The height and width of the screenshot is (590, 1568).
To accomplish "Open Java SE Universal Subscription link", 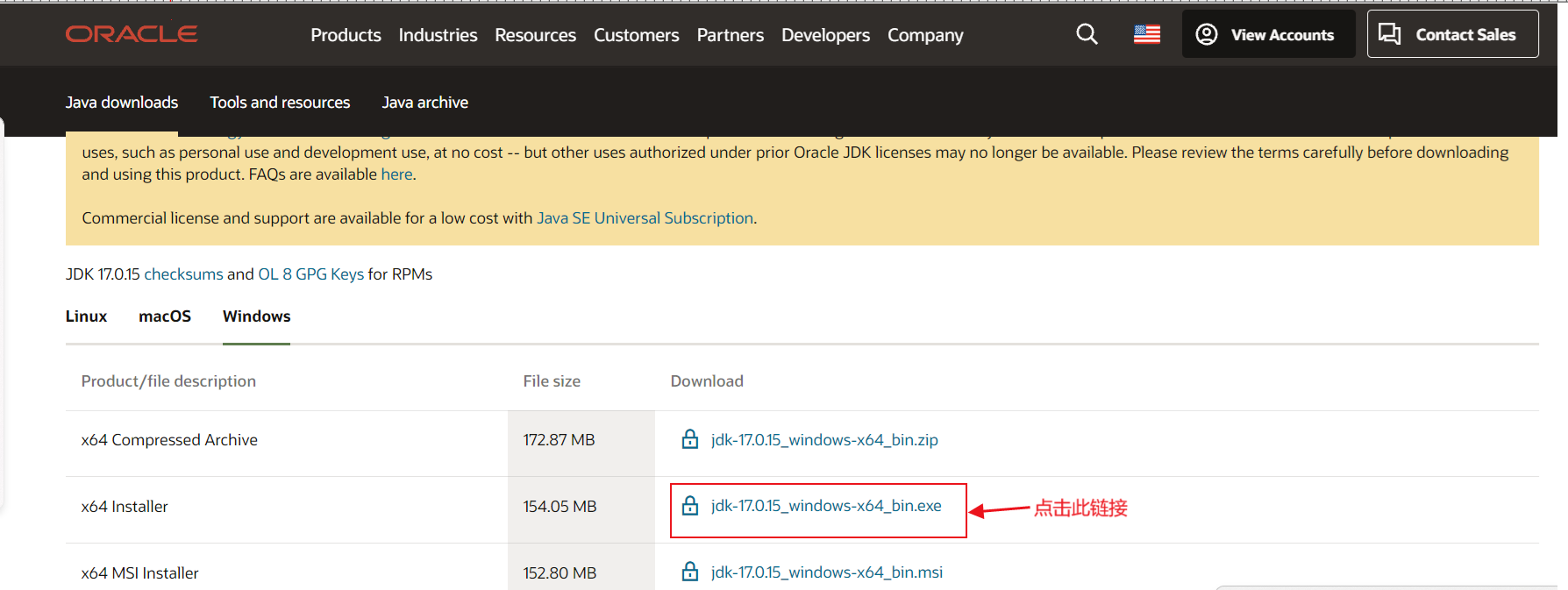I will point(645,218).
